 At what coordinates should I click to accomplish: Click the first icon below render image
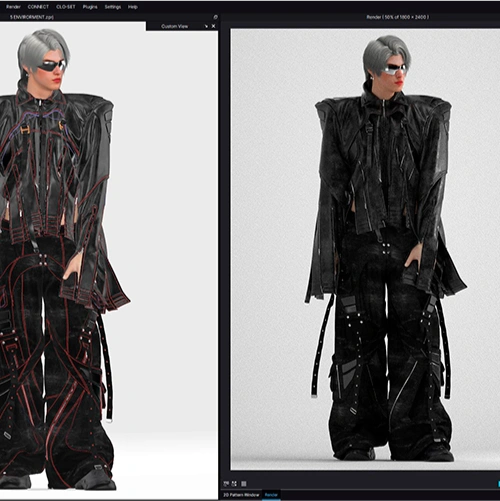[226, 483]
